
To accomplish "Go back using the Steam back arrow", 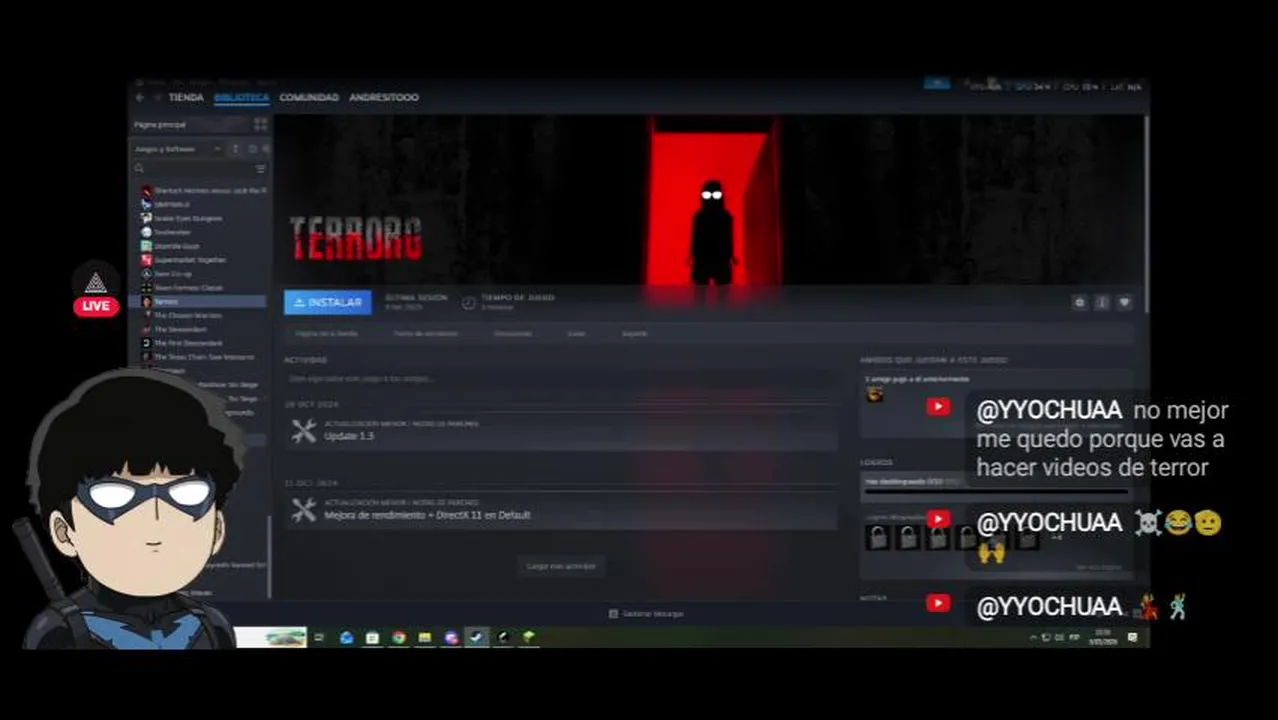I will 140,98.
